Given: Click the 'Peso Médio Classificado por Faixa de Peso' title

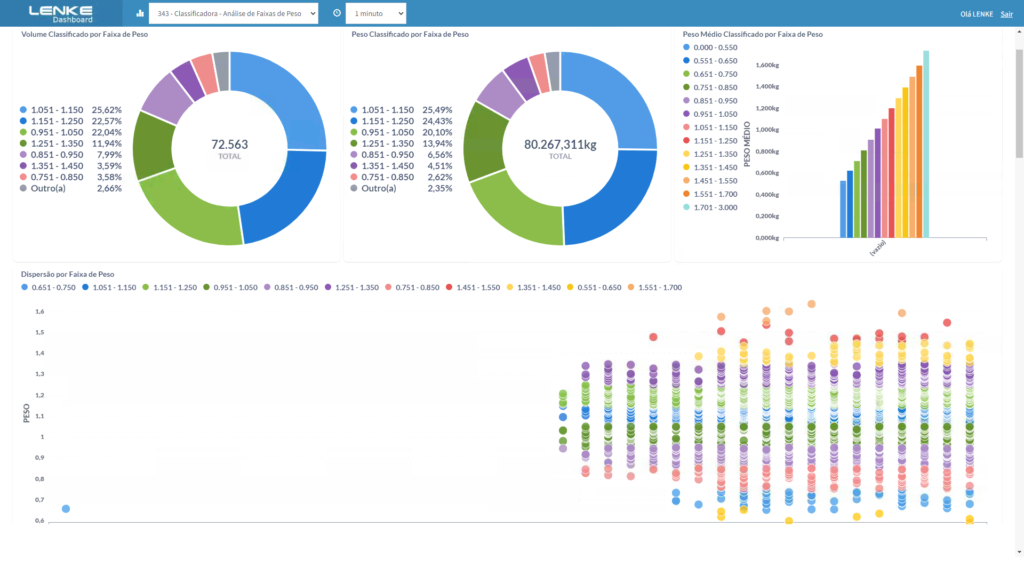Looking at the screenshot, I should coord(752,34).
